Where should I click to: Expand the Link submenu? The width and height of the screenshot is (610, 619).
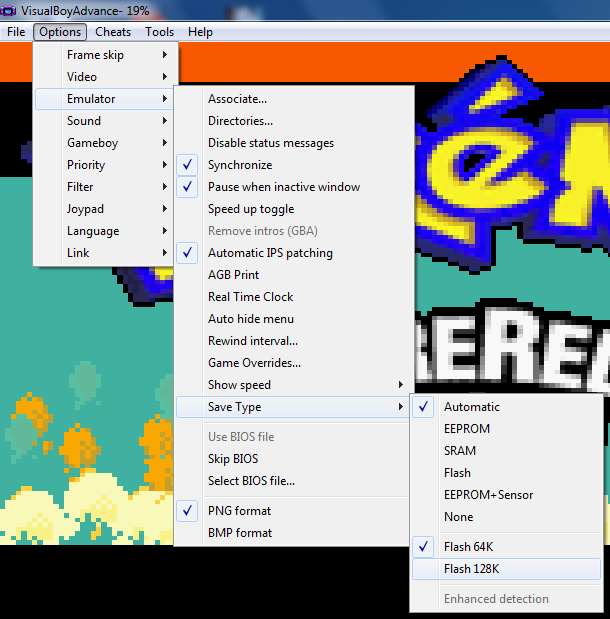(104, 253)
